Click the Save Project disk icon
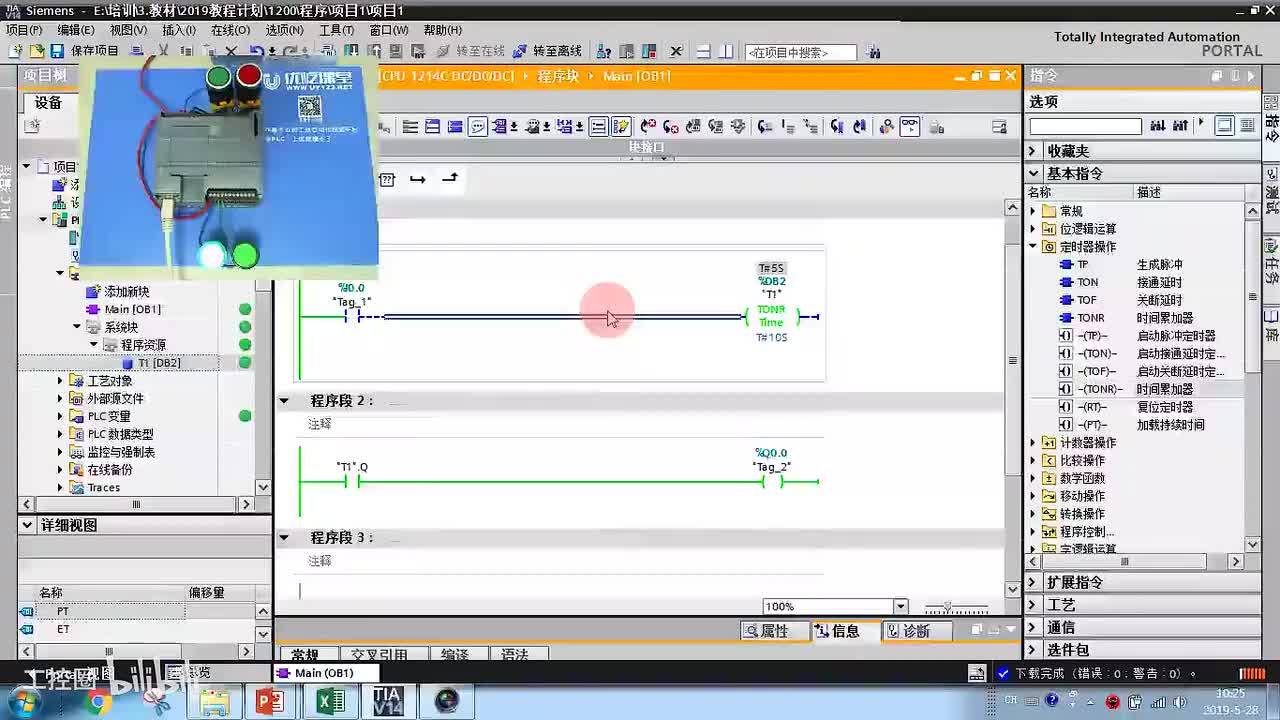The width and height of the screenshot is (1280, 720). click(x=57, y=51)
